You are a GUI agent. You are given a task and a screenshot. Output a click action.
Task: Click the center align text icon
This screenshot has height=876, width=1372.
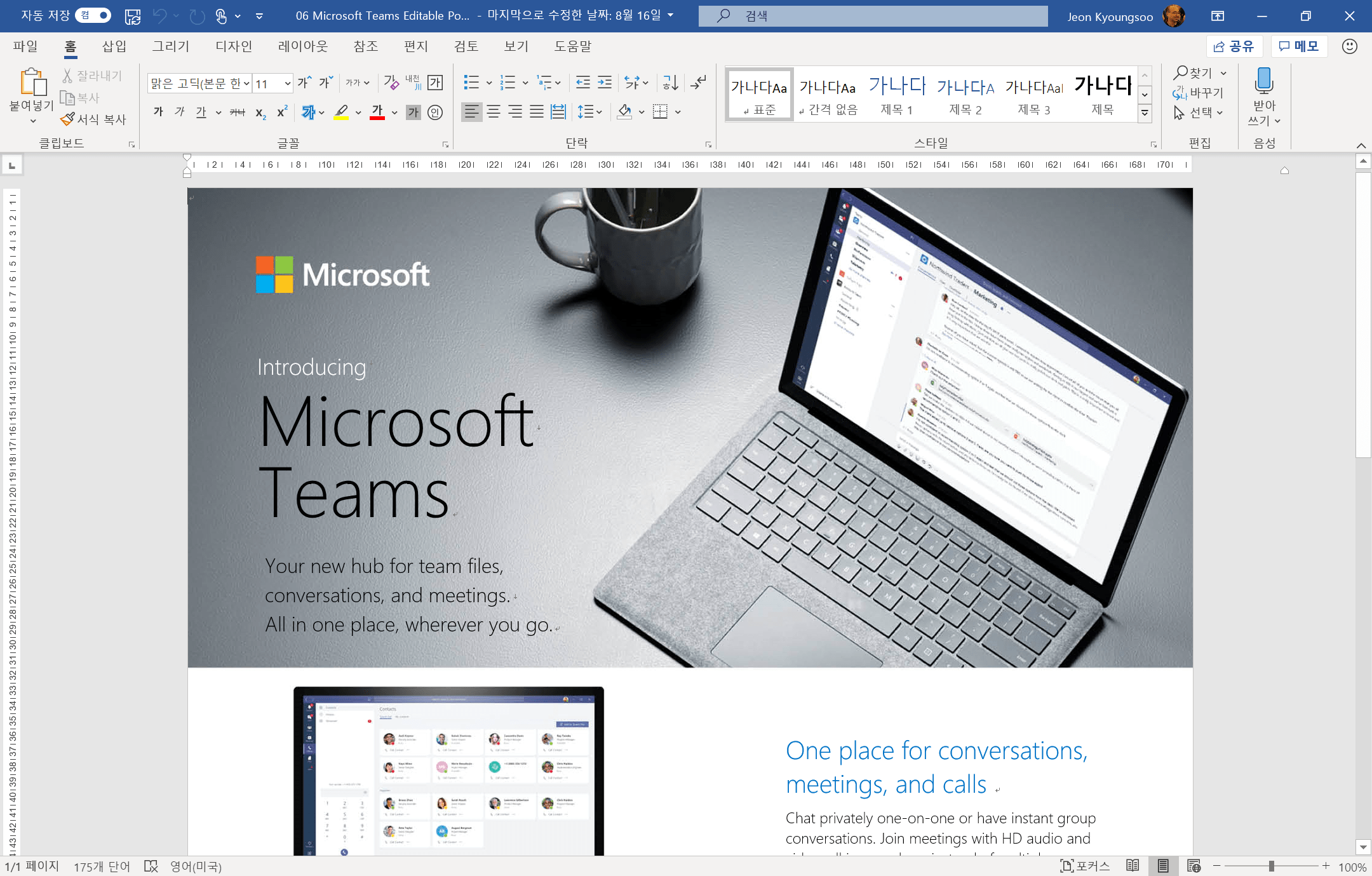494,112
